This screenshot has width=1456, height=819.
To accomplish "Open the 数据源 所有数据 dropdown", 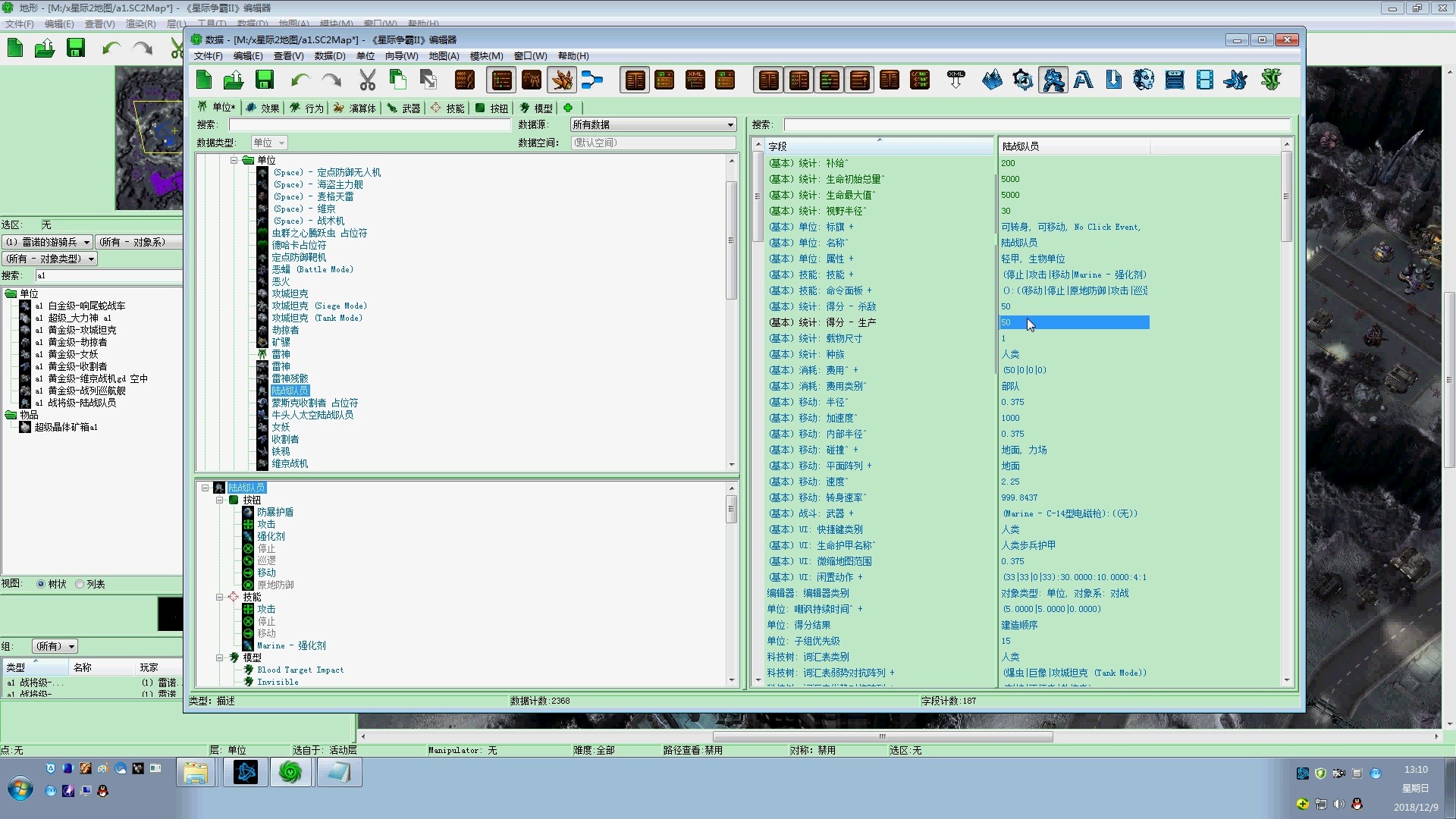I will [653, 124].
